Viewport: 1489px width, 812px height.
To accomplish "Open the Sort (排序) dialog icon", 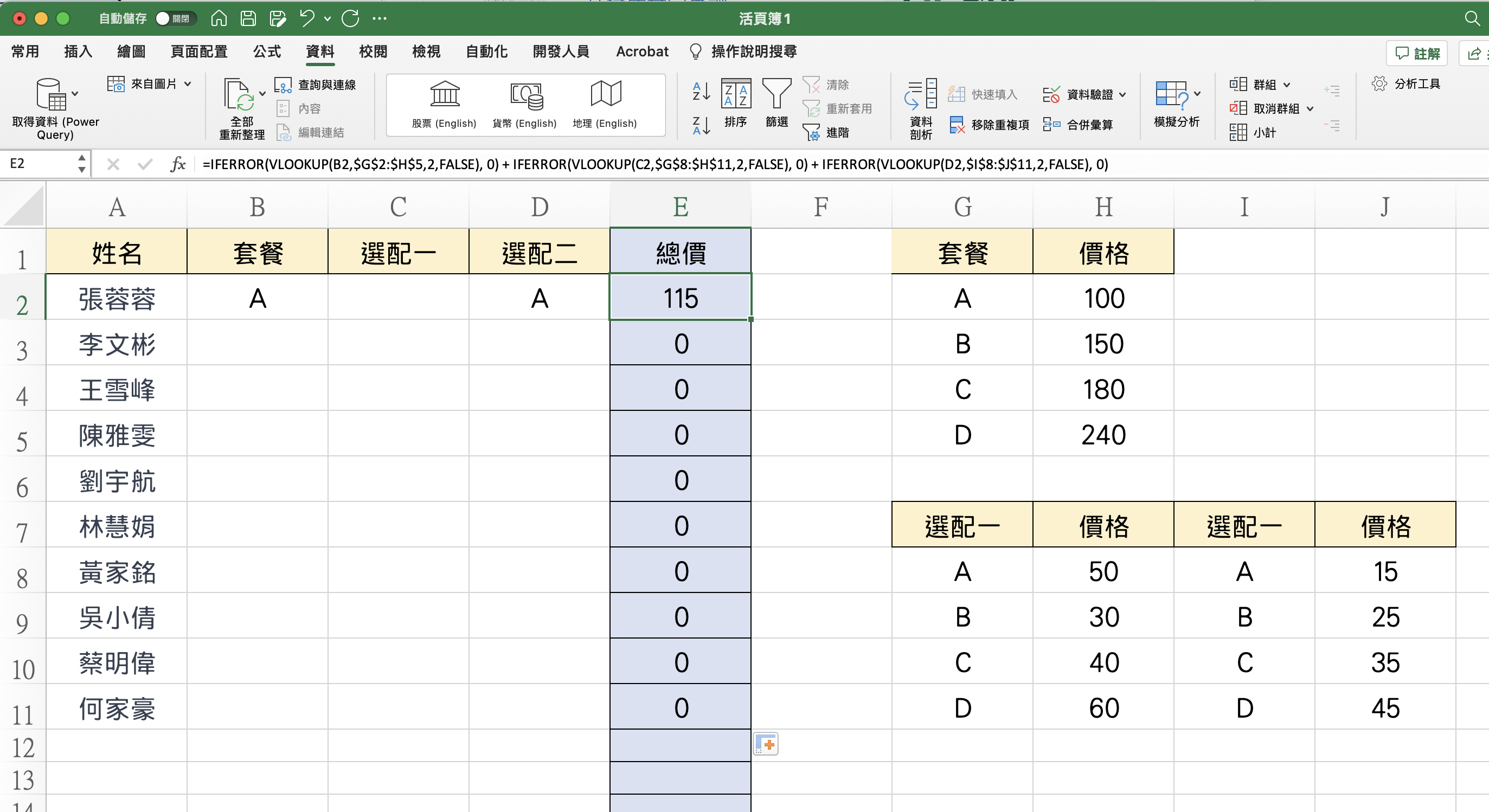I will [x=735, y=94].
